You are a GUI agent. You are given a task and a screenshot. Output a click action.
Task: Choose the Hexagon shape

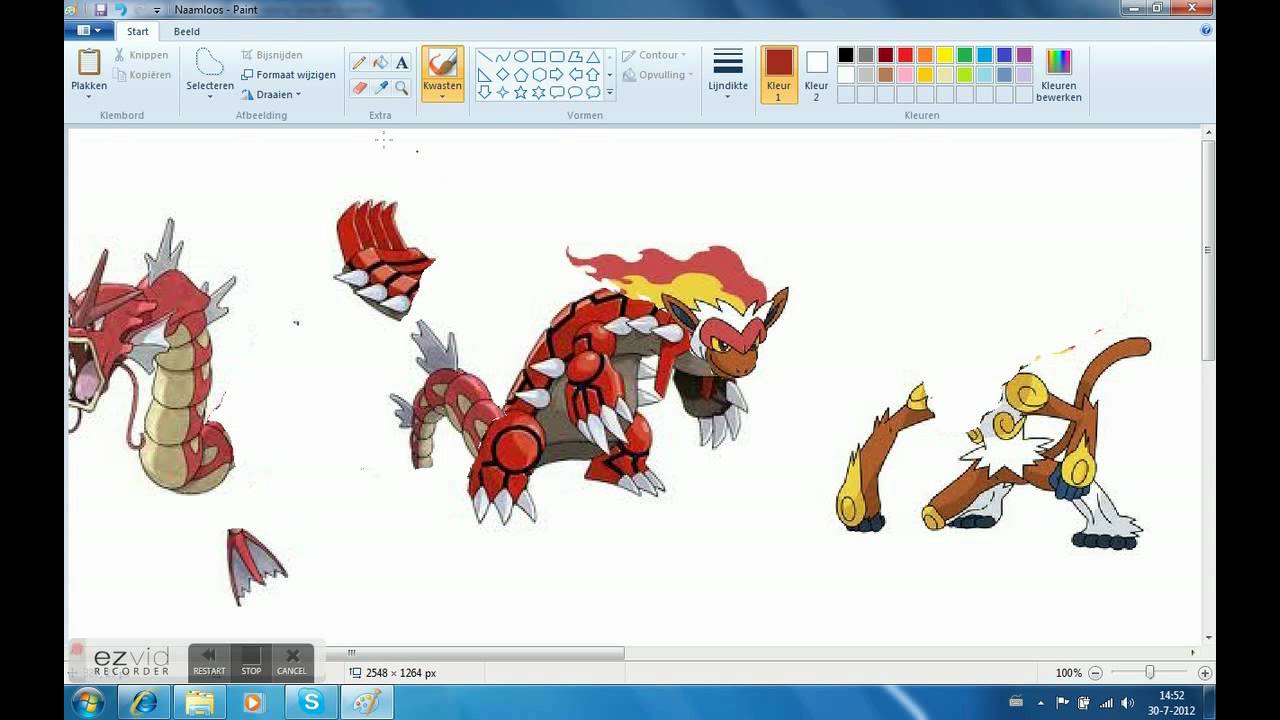click(x=539, y=75)
